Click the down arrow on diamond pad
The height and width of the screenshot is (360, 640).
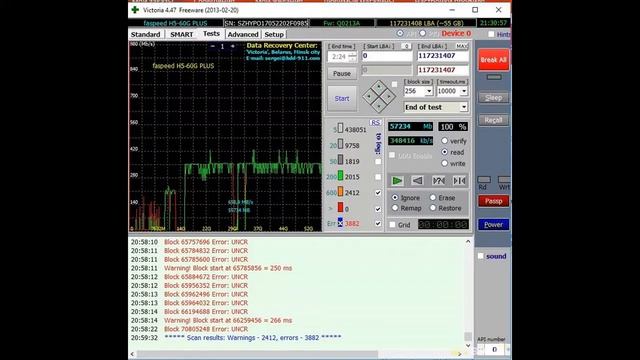click(x=379, y=106)
